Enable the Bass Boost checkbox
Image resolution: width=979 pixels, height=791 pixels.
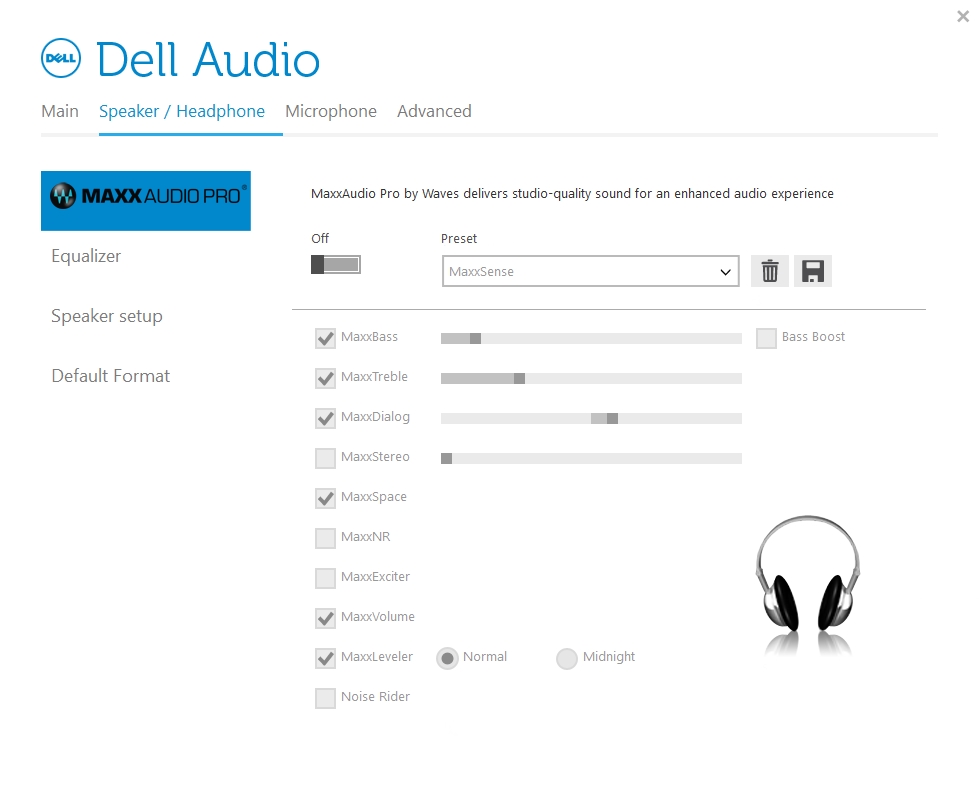(766, 338)
